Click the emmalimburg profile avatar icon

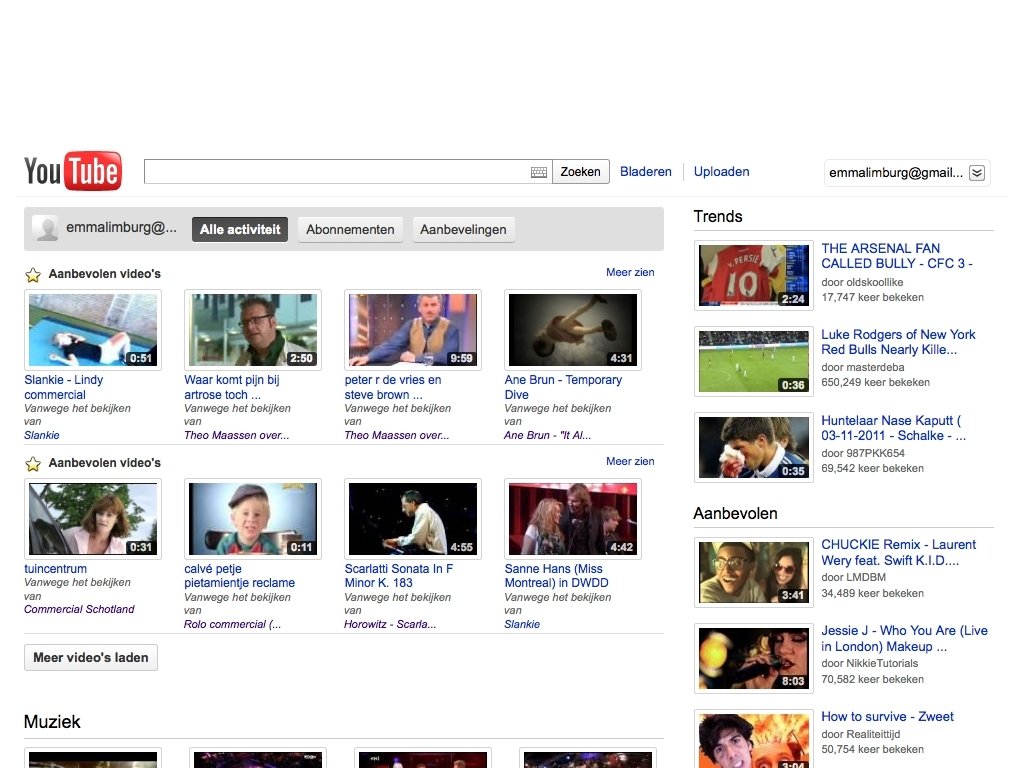pyautogui.click(x=46, y=229)
